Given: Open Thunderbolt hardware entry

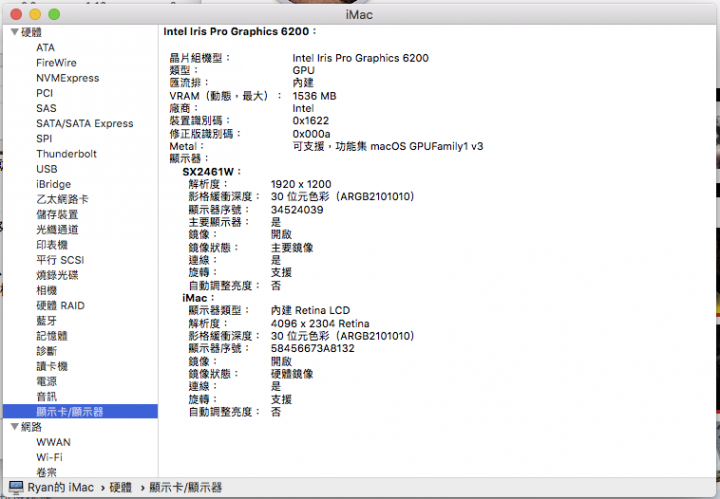Looking at the screenshot, I should pos(67,154).
